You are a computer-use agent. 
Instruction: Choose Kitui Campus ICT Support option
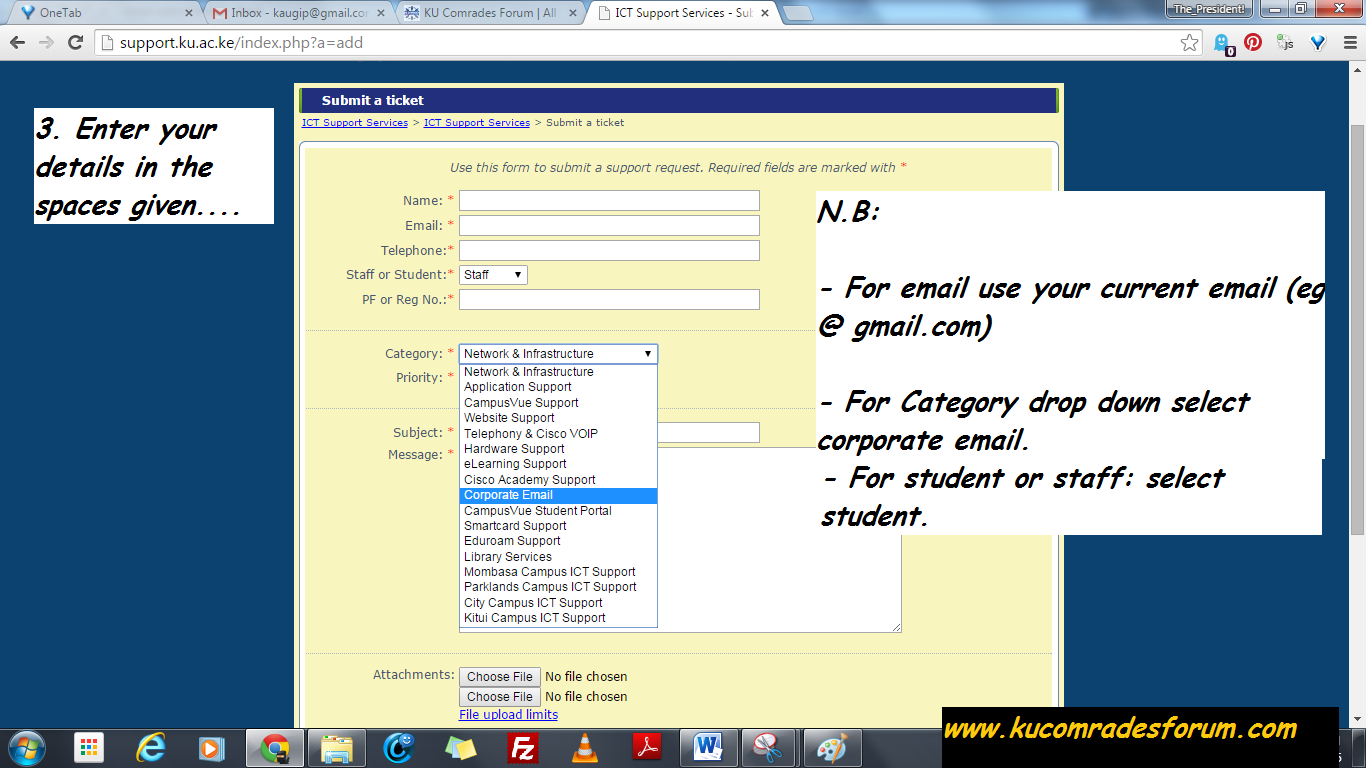click(x=558, y=618)
